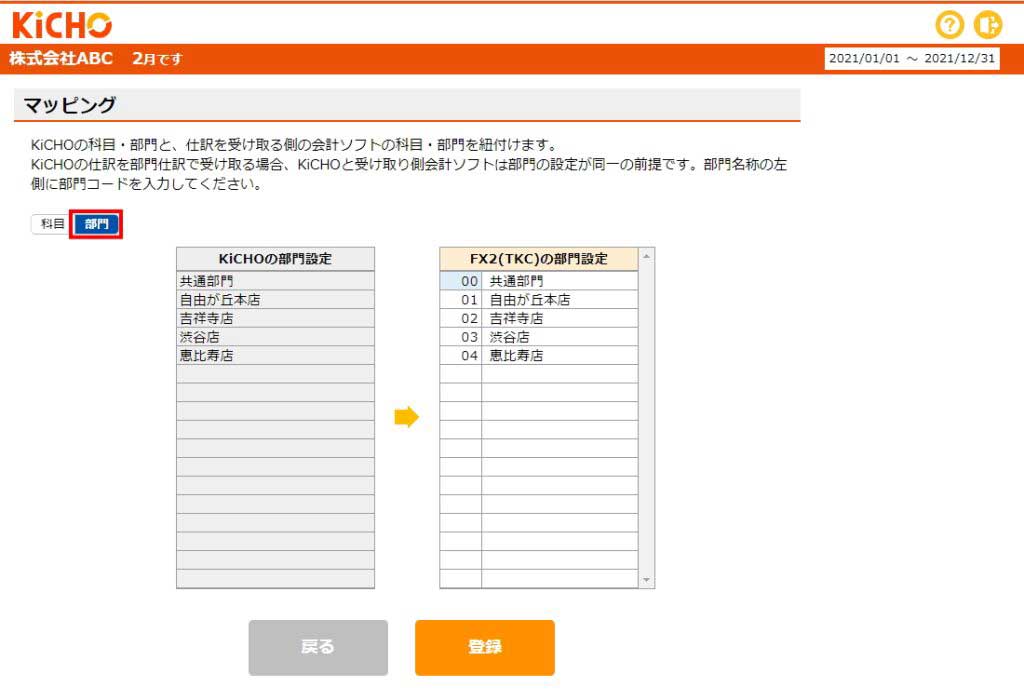
Task: Click the code field containing 01
Action: (x=461, y=300)
